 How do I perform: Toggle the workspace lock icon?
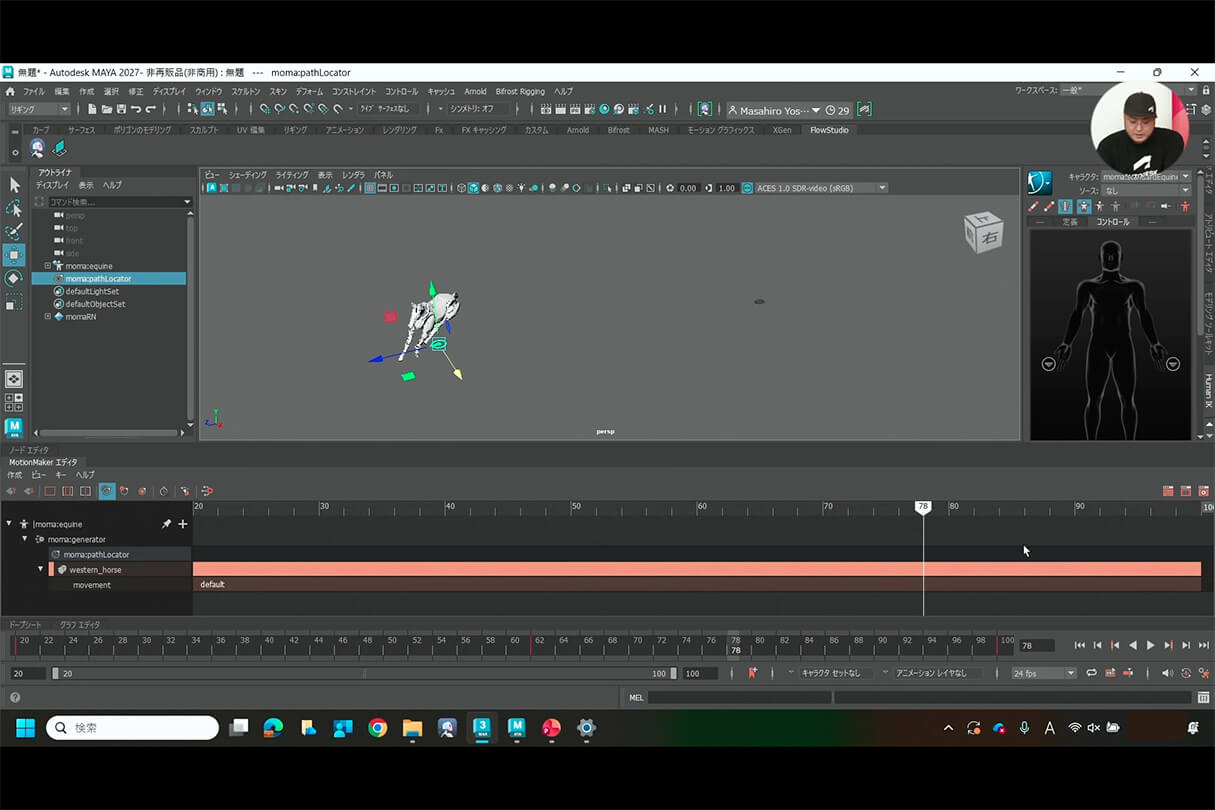(1204, 90)
